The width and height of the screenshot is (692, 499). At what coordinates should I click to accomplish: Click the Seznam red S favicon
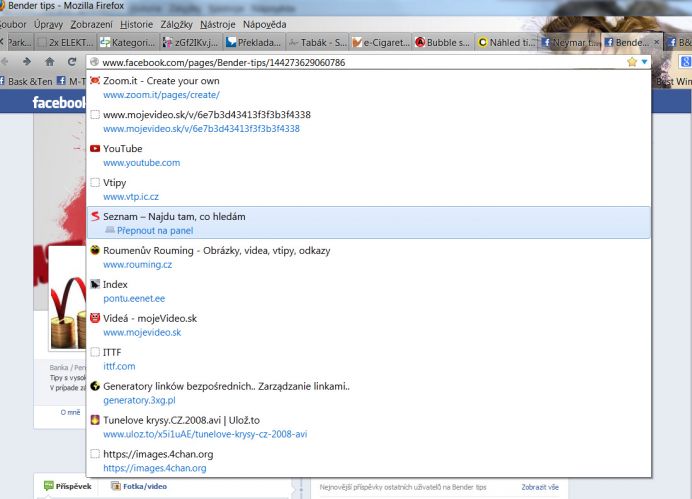tap(95, 216)
